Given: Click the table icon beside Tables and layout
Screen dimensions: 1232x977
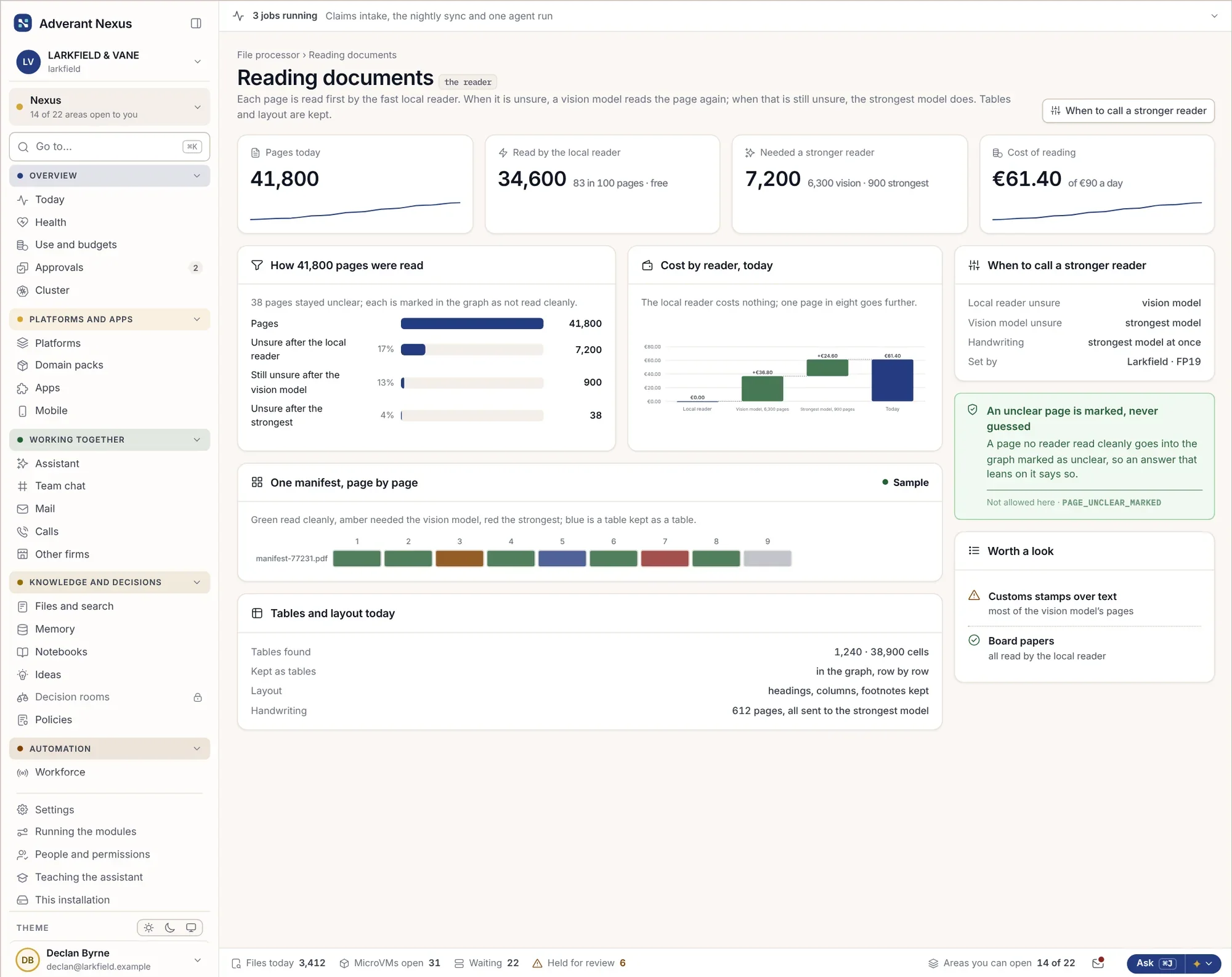Looking at the screenshot, I should tap(257, 613).
